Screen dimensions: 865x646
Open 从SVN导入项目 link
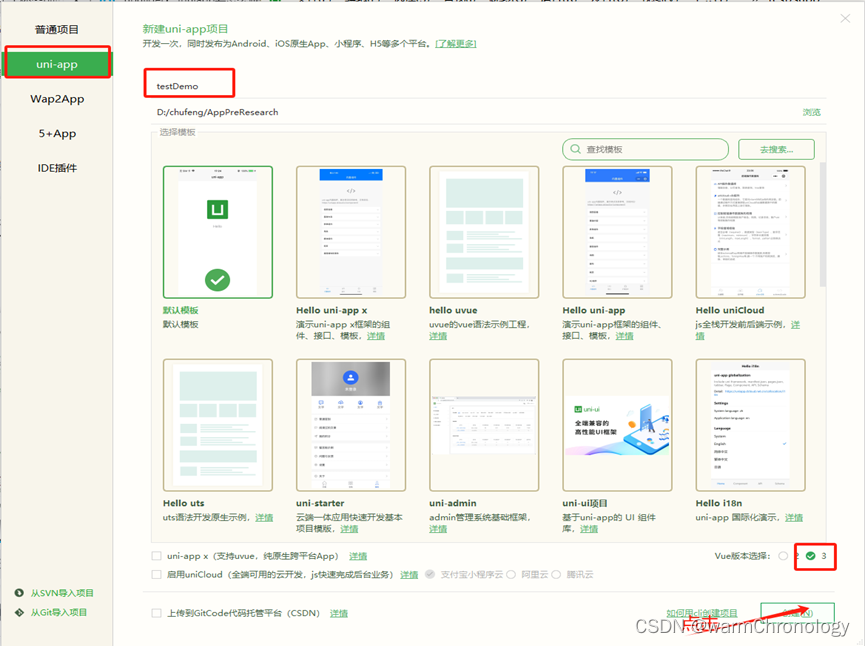click(x=62, y=593)
